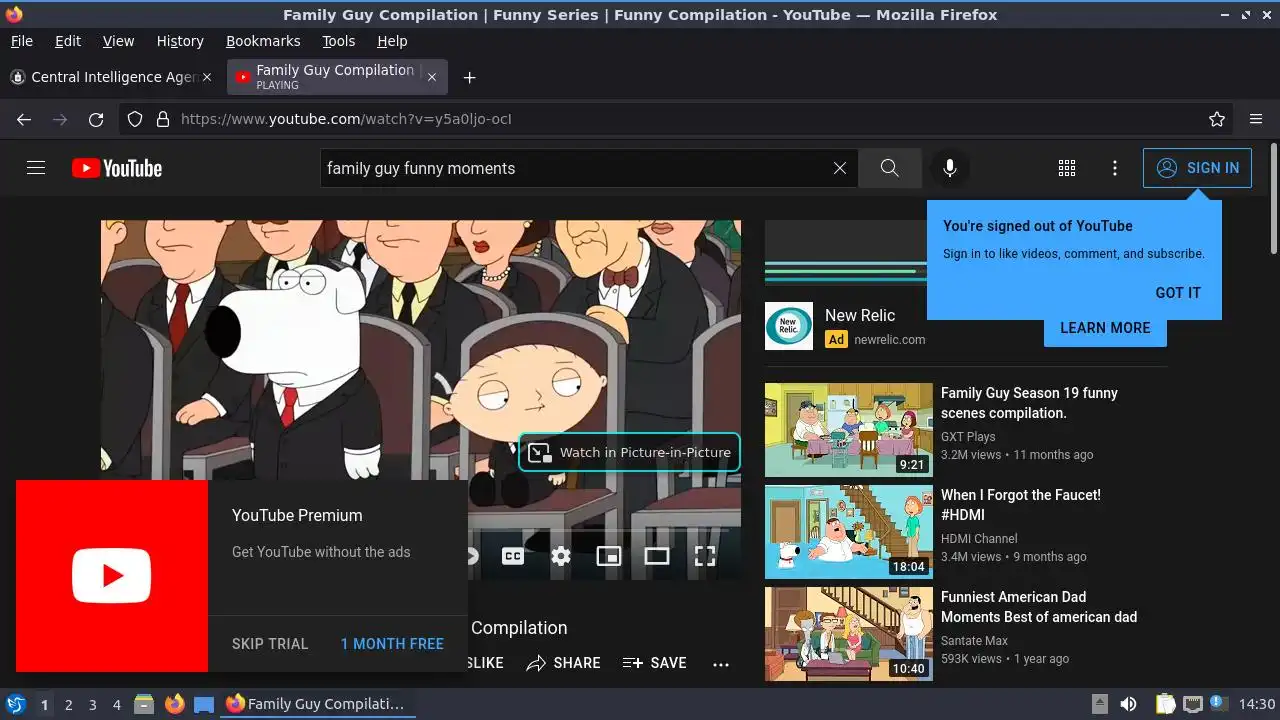Open a new browser tab
This screenshot has width=1280, height=720.
[x=469, y=77]
